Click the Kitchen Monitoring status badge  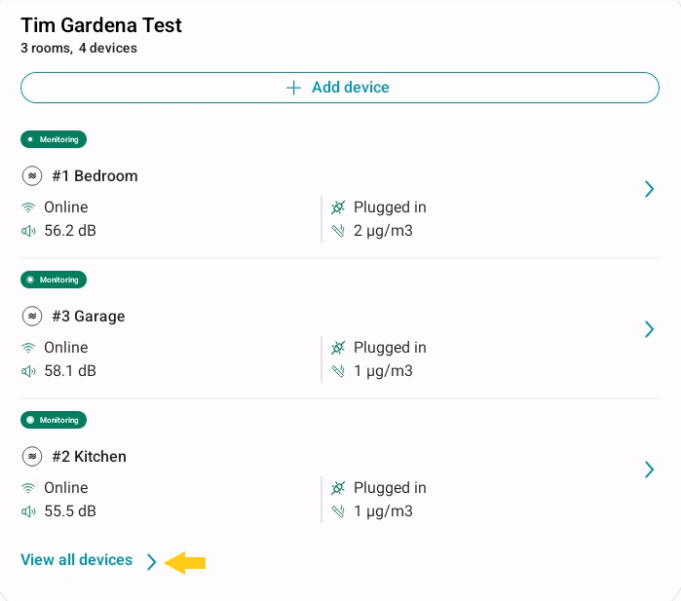(54, 419)
